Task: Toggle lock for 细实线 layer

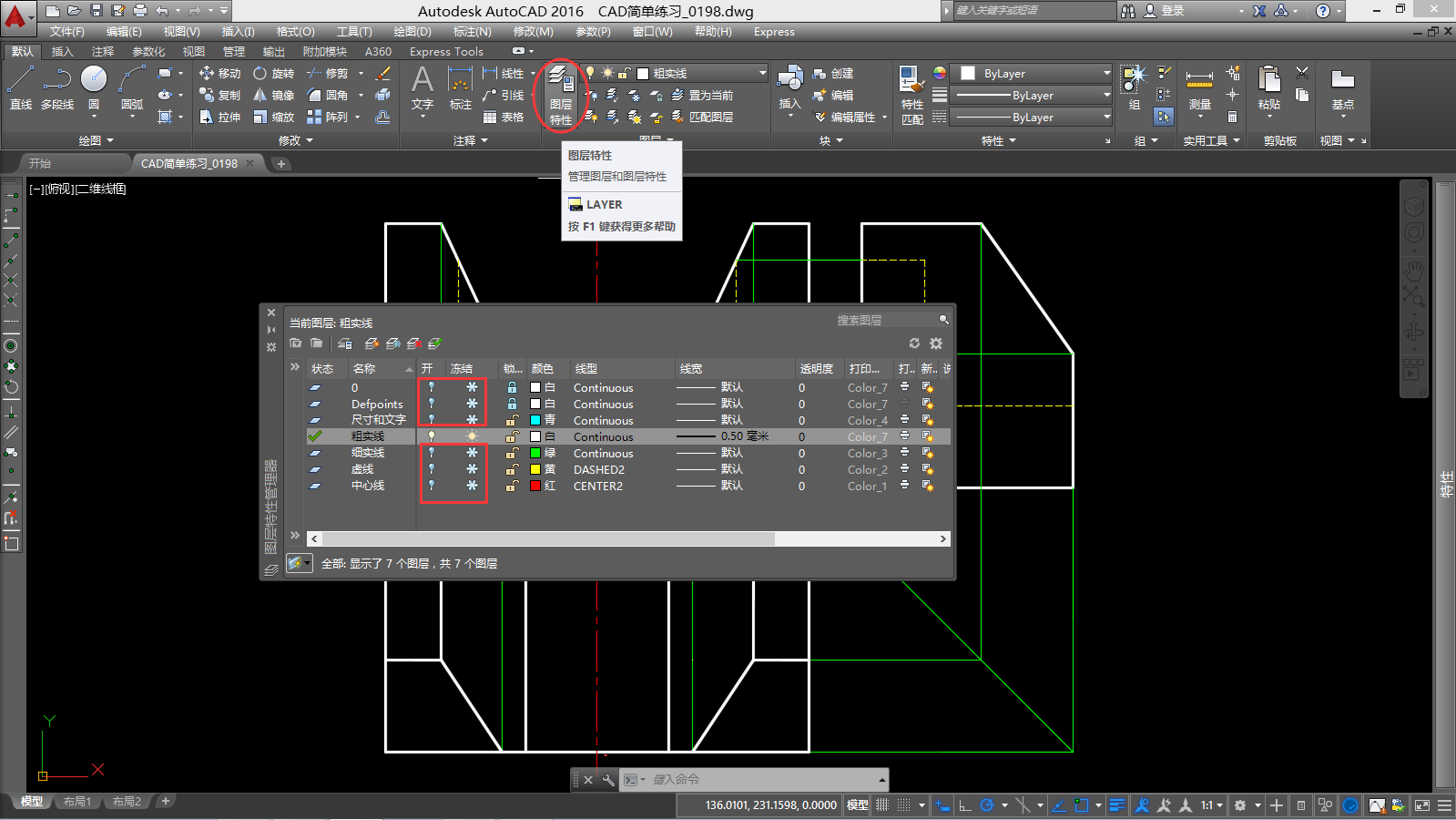Action: tap(512, 453)
